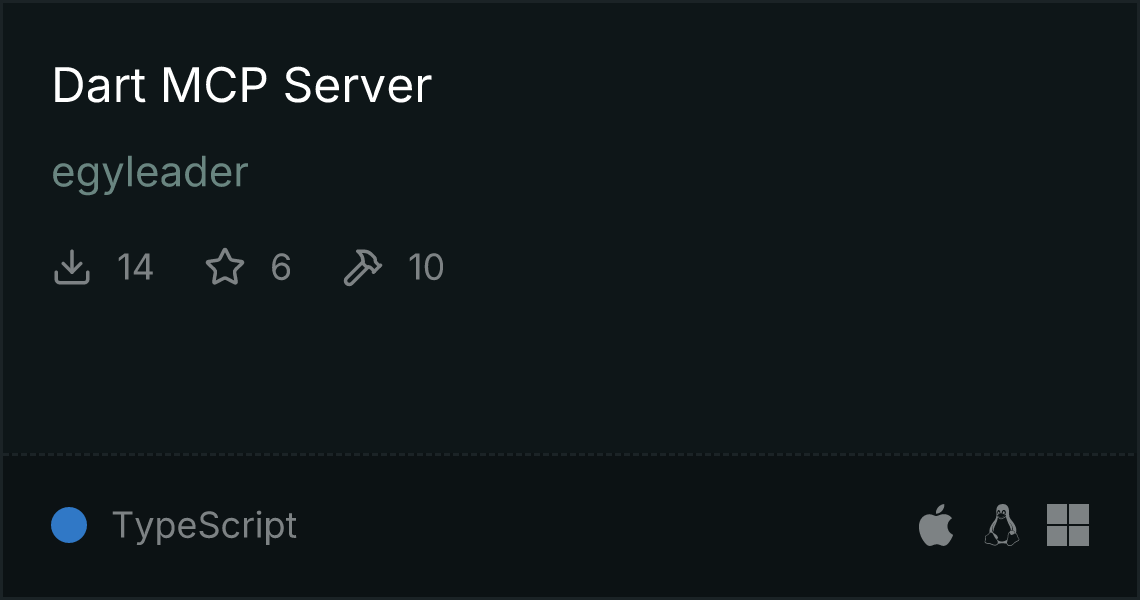Click the word Server in the title

(x=358, y=85)
